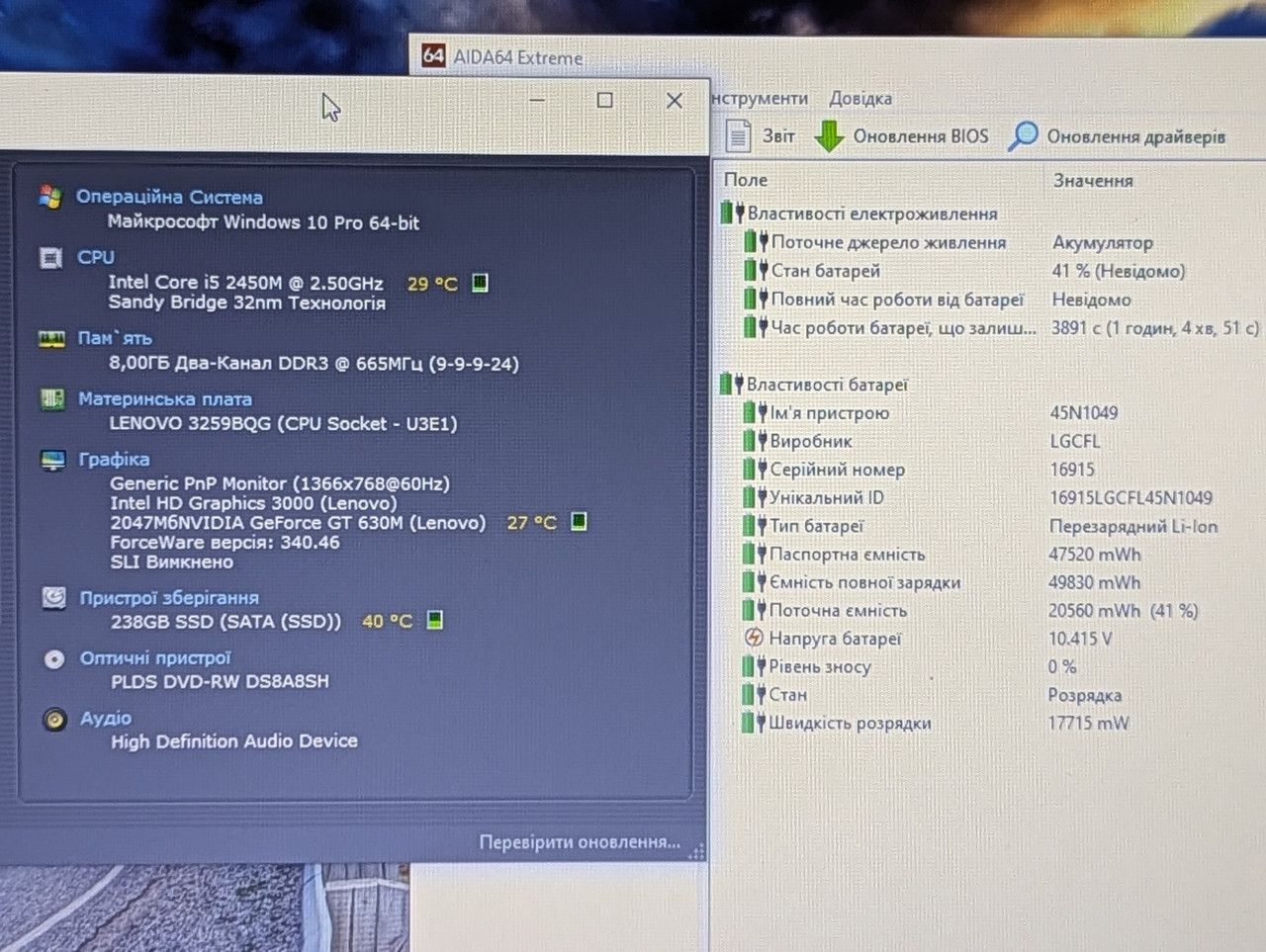1266x952 pixels.
Task: Click the text 238GB SSD (SATA (SSD))
Action: pyautogui.click(x=226, y=622)
